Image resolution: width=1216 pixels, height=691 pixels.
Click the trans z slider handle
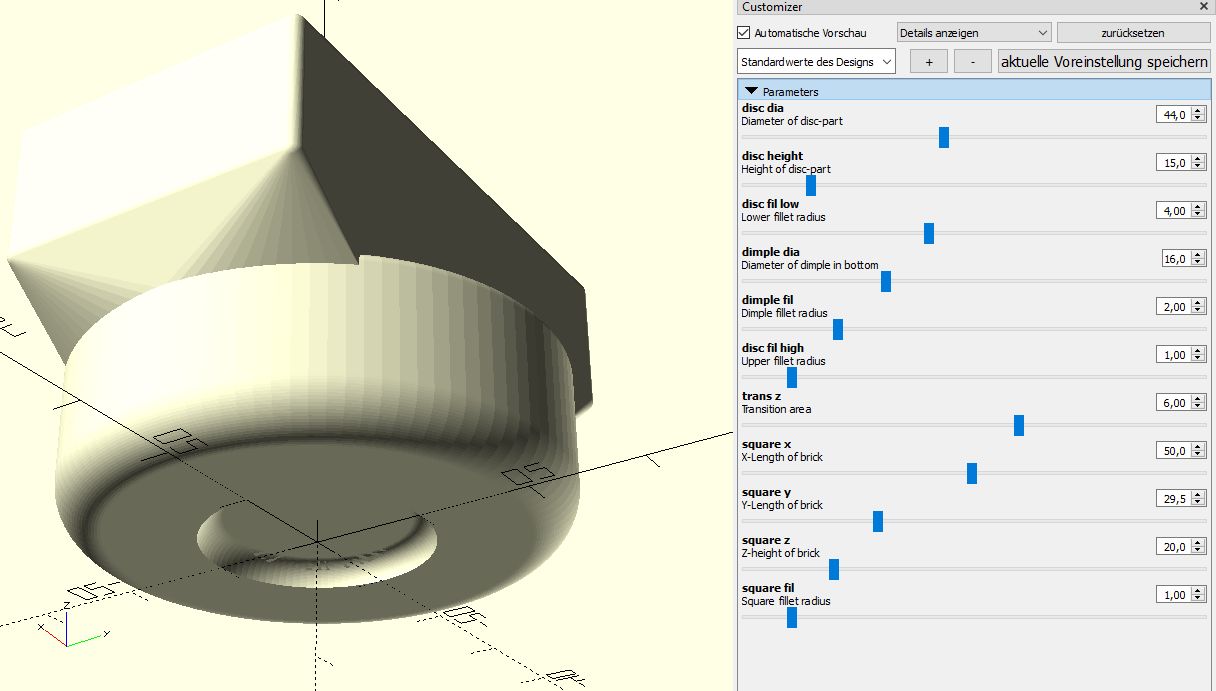point(1018,426)
